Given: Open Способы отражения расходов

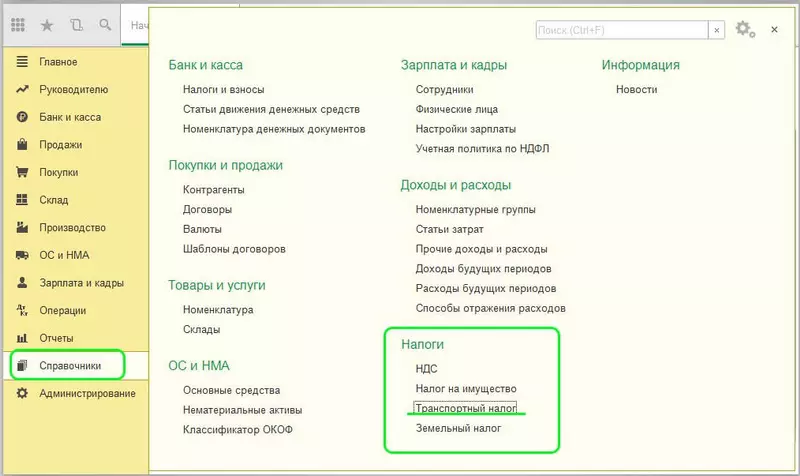Looking at the screenshot, I should click(490, 308).
